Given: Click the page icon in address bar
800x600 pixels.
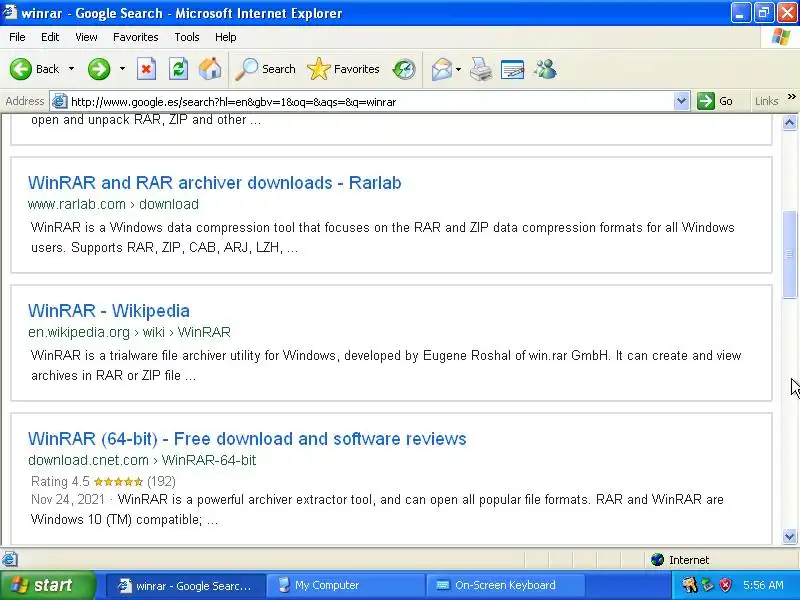Looking at the screenshot, I should [x=60, y=102].
